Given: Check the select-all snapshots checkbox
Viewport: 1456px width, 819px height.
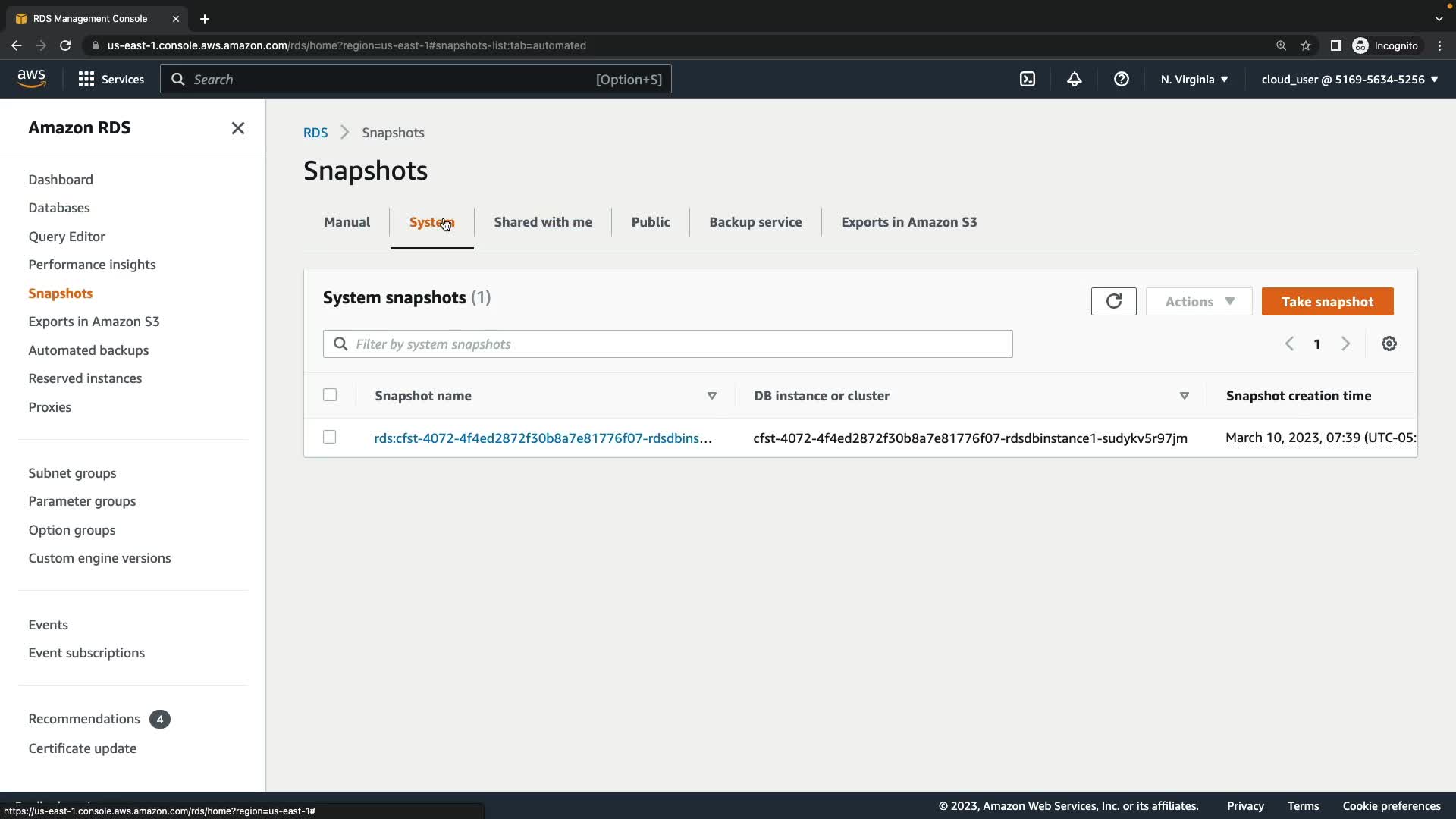Looking at the screenshot, I should click(329, 394).
